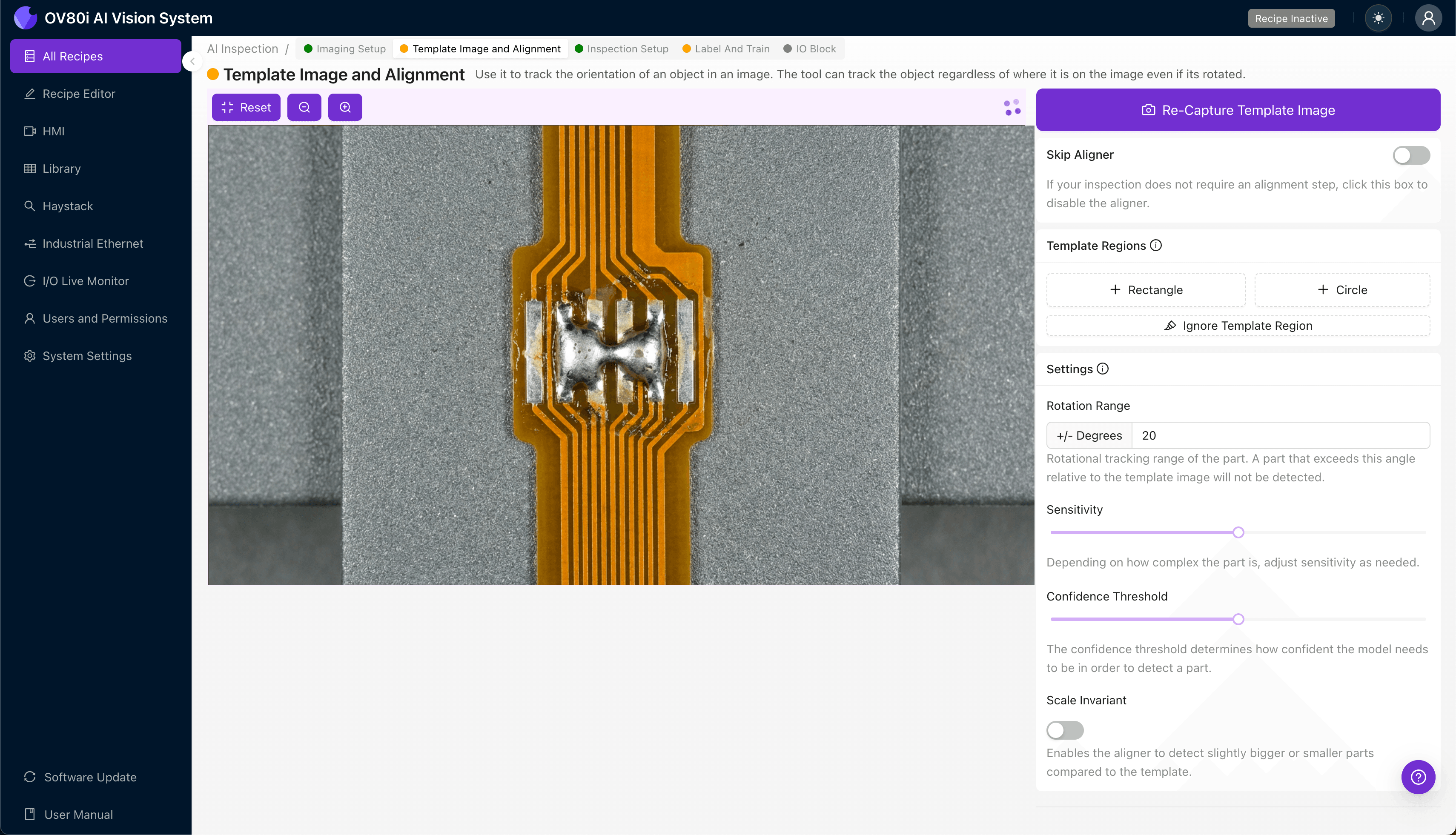Click the purple dots icon above image
Viewport: 1456px width, 835px height.
(x=1012, y=107)
